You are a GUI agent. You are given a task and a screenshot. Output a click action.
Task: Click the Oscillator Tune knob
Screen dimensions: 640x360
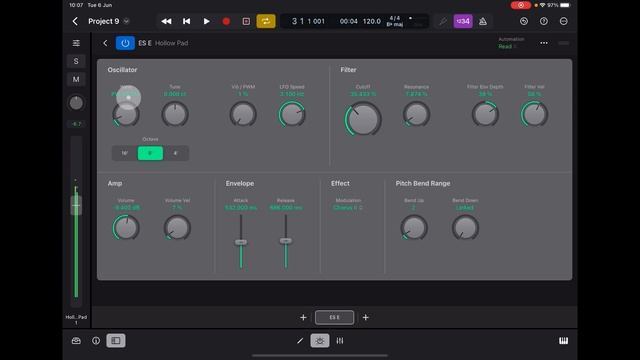pos(175,115)
